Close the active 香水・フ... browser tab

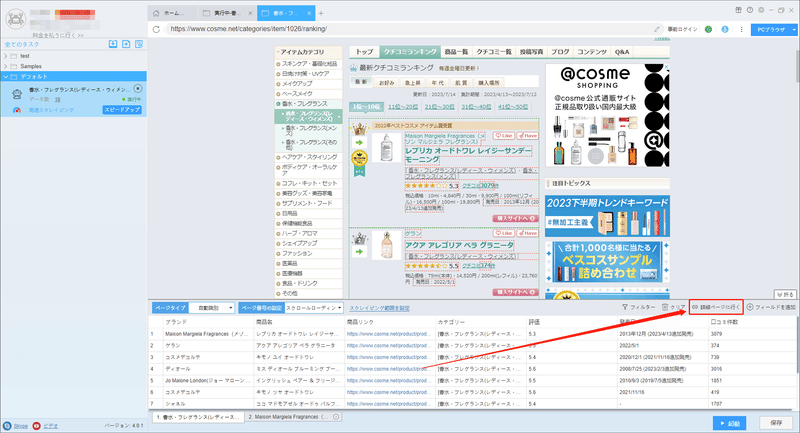pyautogui.click(x=309, y=13)
